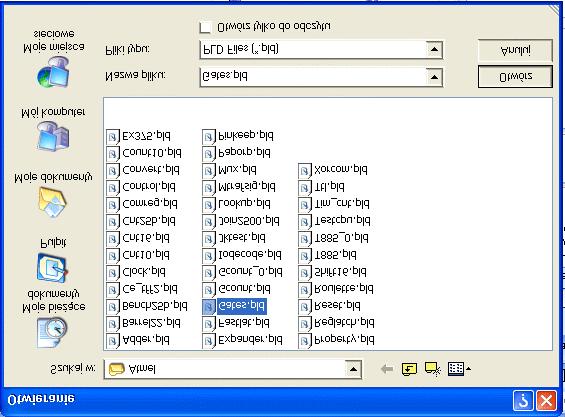Viewport: 565px width, 417px height.
Task: Select the Adder.pld file icon
Action: (x=113, y=341)
